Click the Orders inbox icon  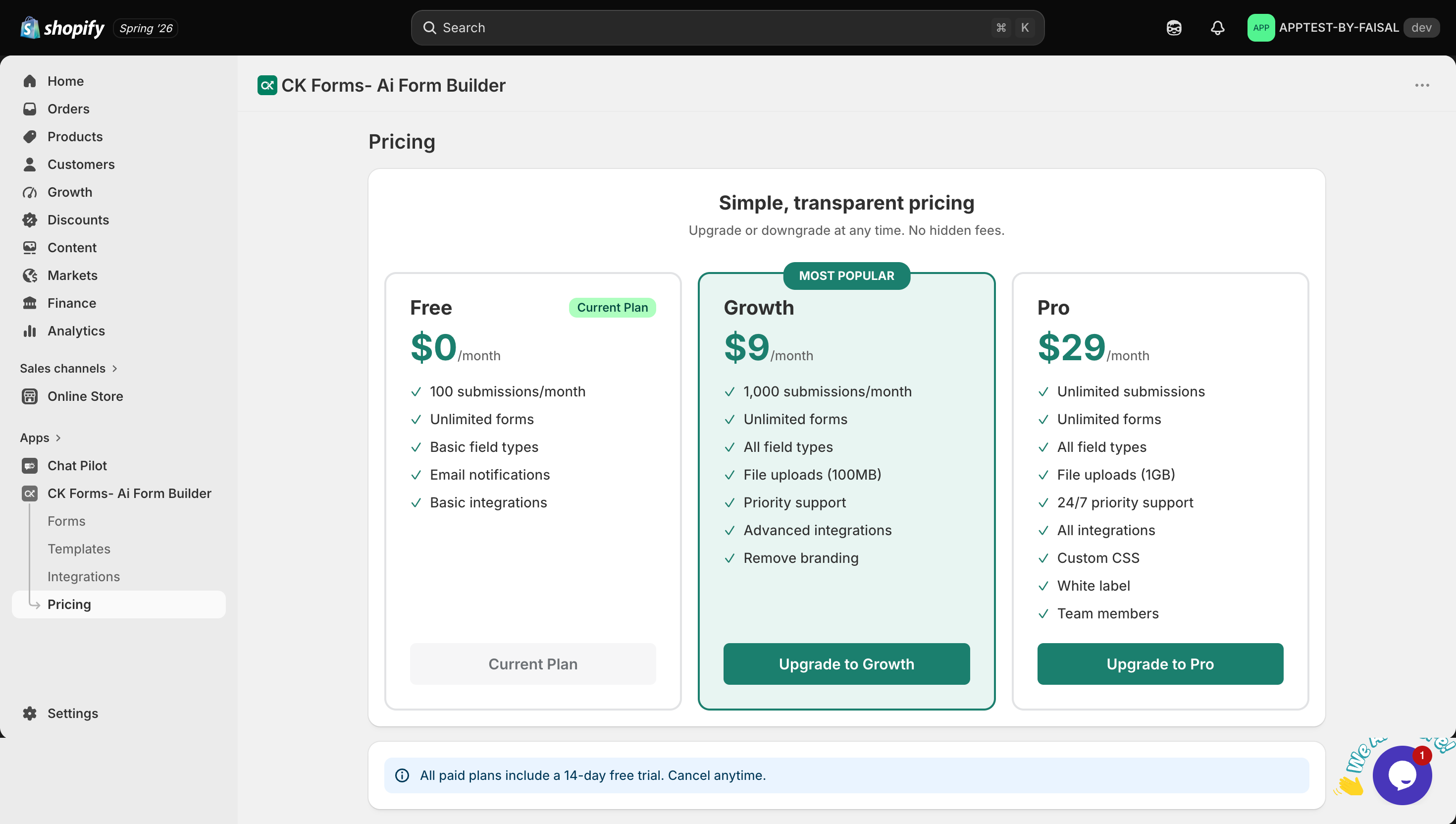click(x=29, y=109)
